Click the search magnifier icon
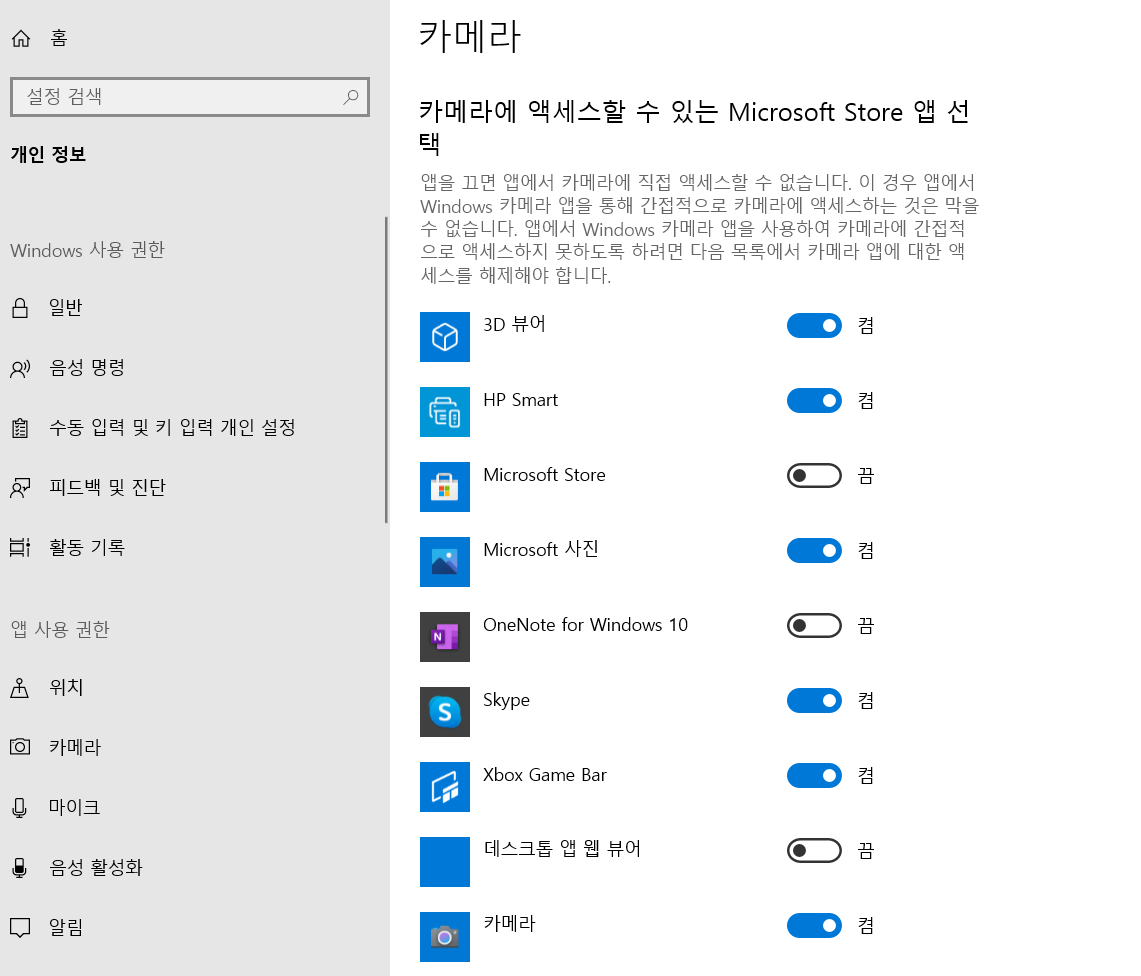Image resolution: width=1141 pixels, height=976 pixels. point(351,97)
